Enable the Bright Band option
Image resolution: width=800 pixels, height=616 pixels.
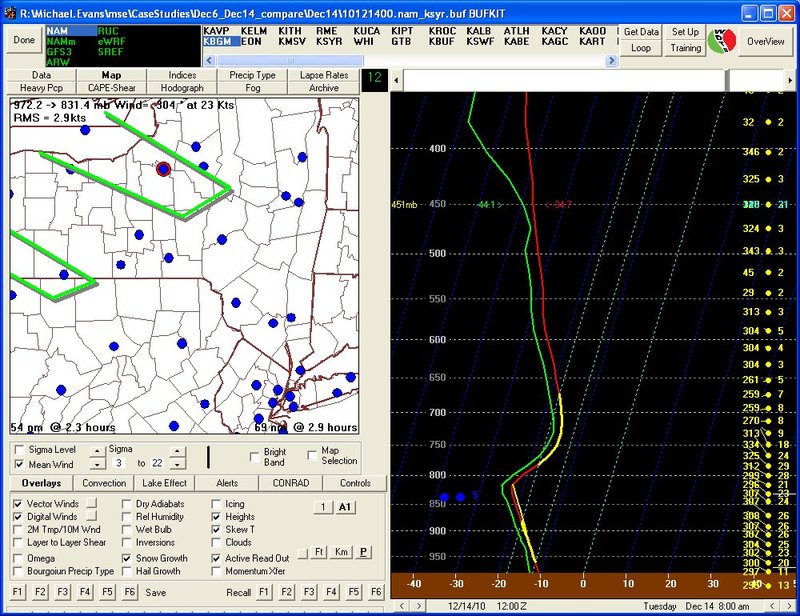[254, 456]
